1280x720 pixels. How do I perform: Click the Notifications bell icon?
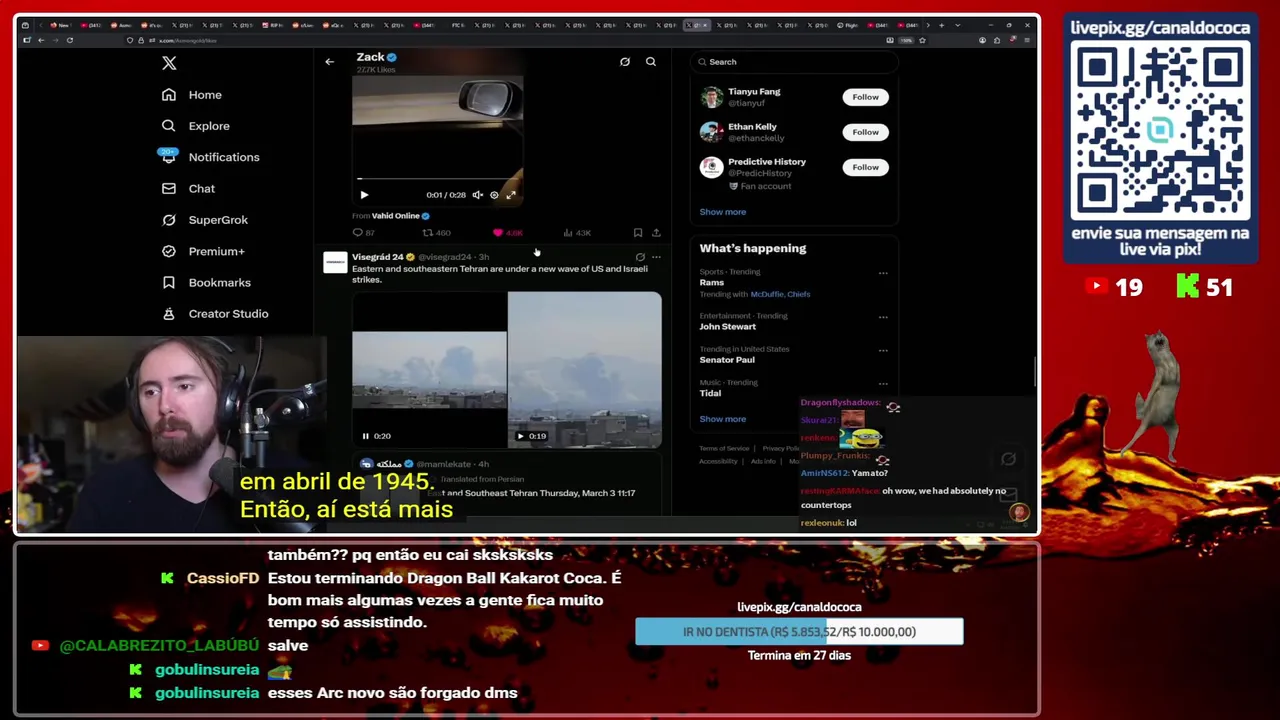(x=169, y=157)
